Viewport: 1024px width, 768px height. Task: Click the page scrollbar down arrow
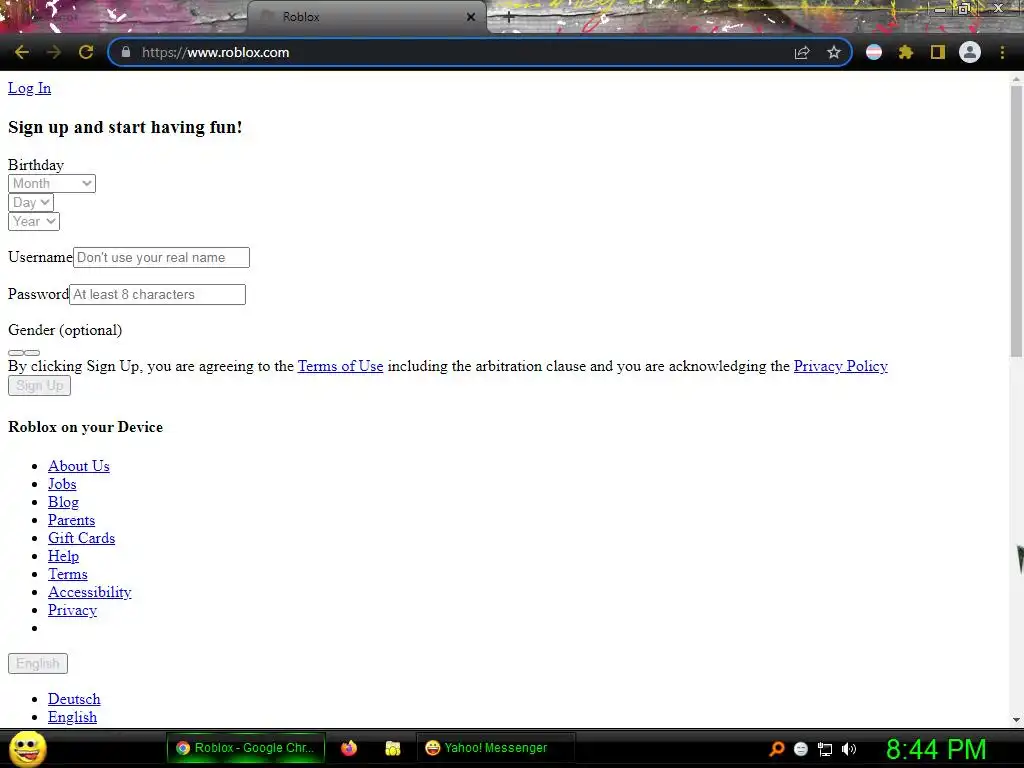1016,720
